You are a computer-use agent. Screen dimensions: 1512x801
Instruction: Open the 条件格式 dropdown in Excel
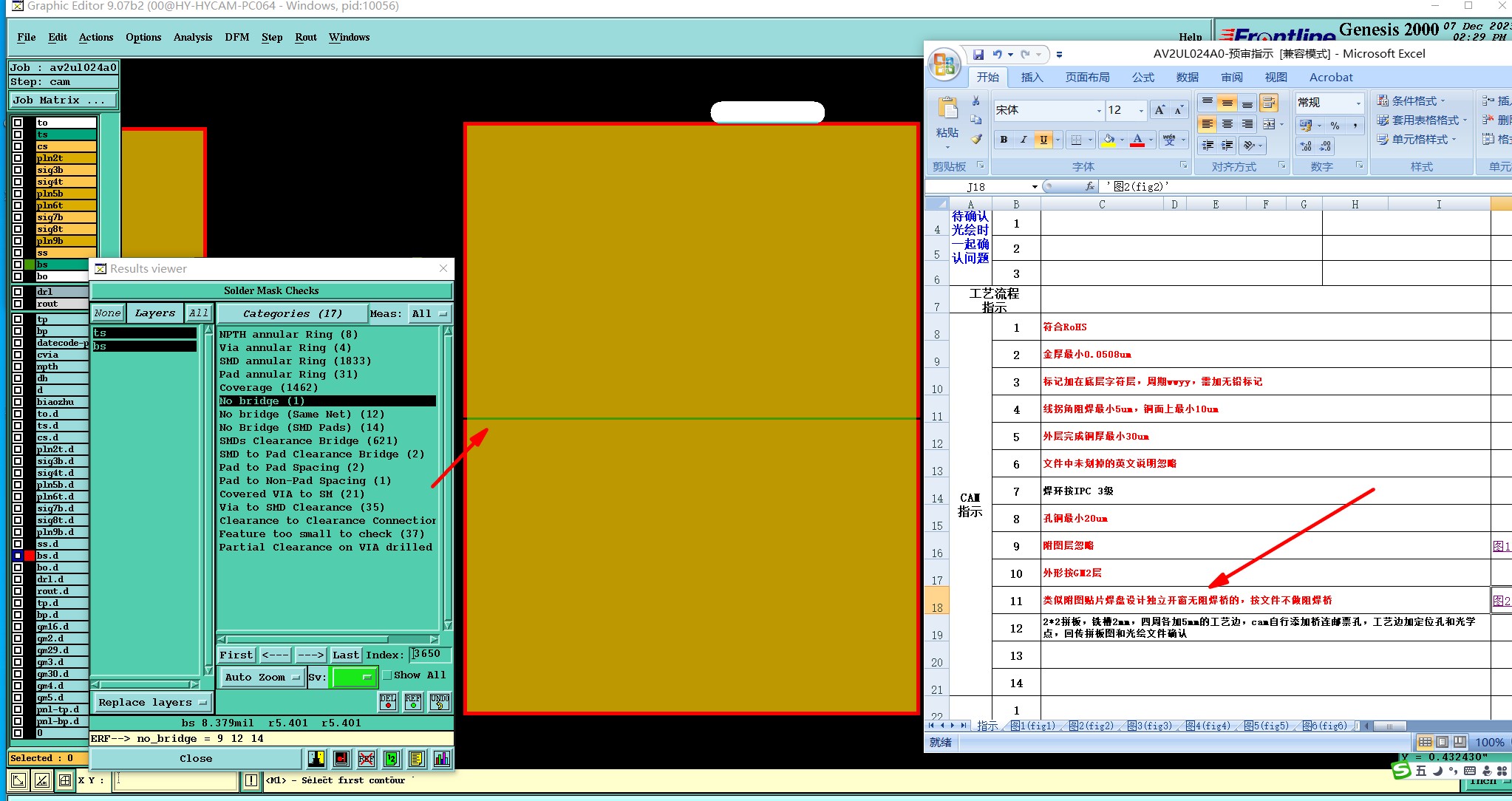1411,100
